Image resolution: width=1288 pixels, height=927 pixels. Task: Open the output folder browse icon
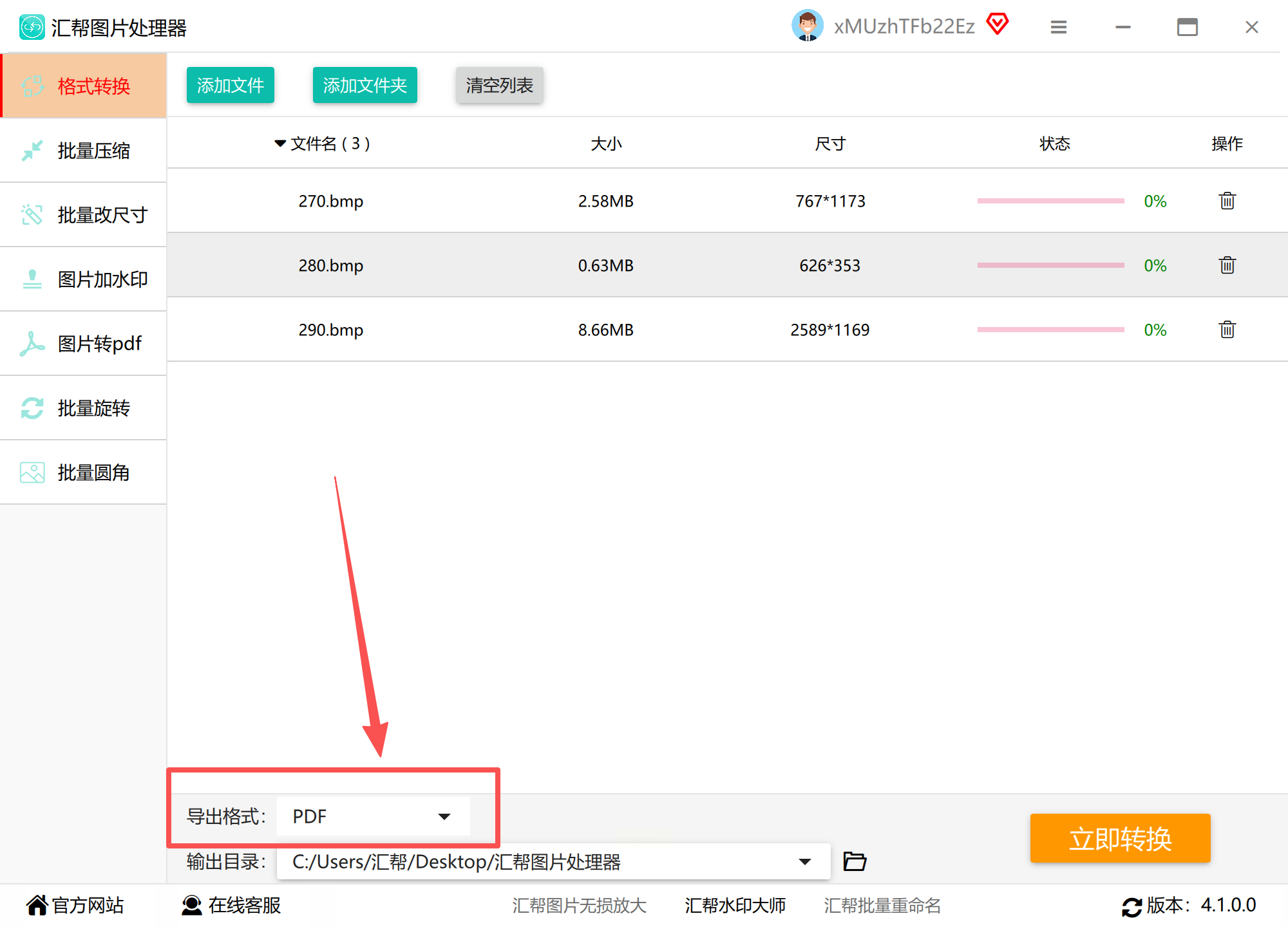(x=855, y=861)
